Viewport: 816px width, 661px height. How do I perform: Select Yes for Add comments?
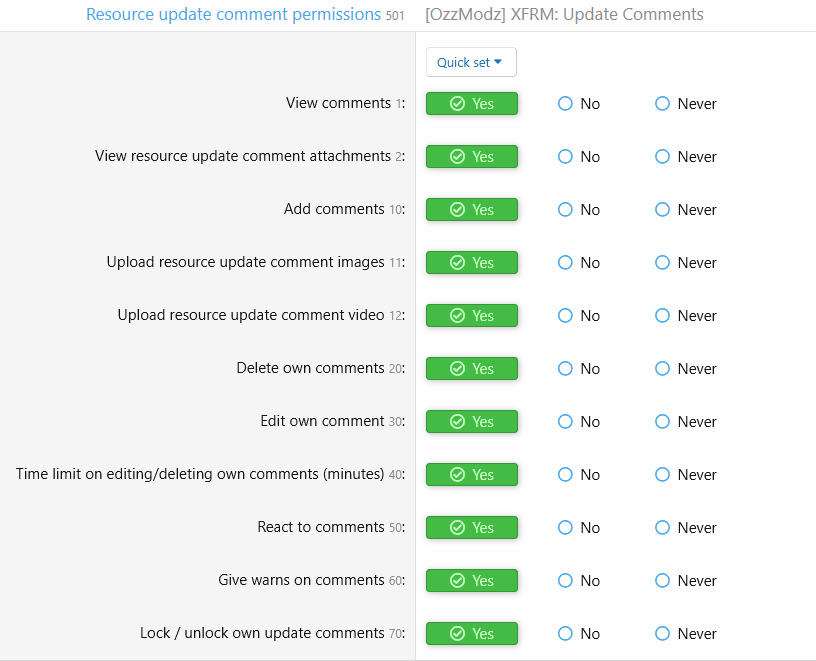tap(471, 210)
